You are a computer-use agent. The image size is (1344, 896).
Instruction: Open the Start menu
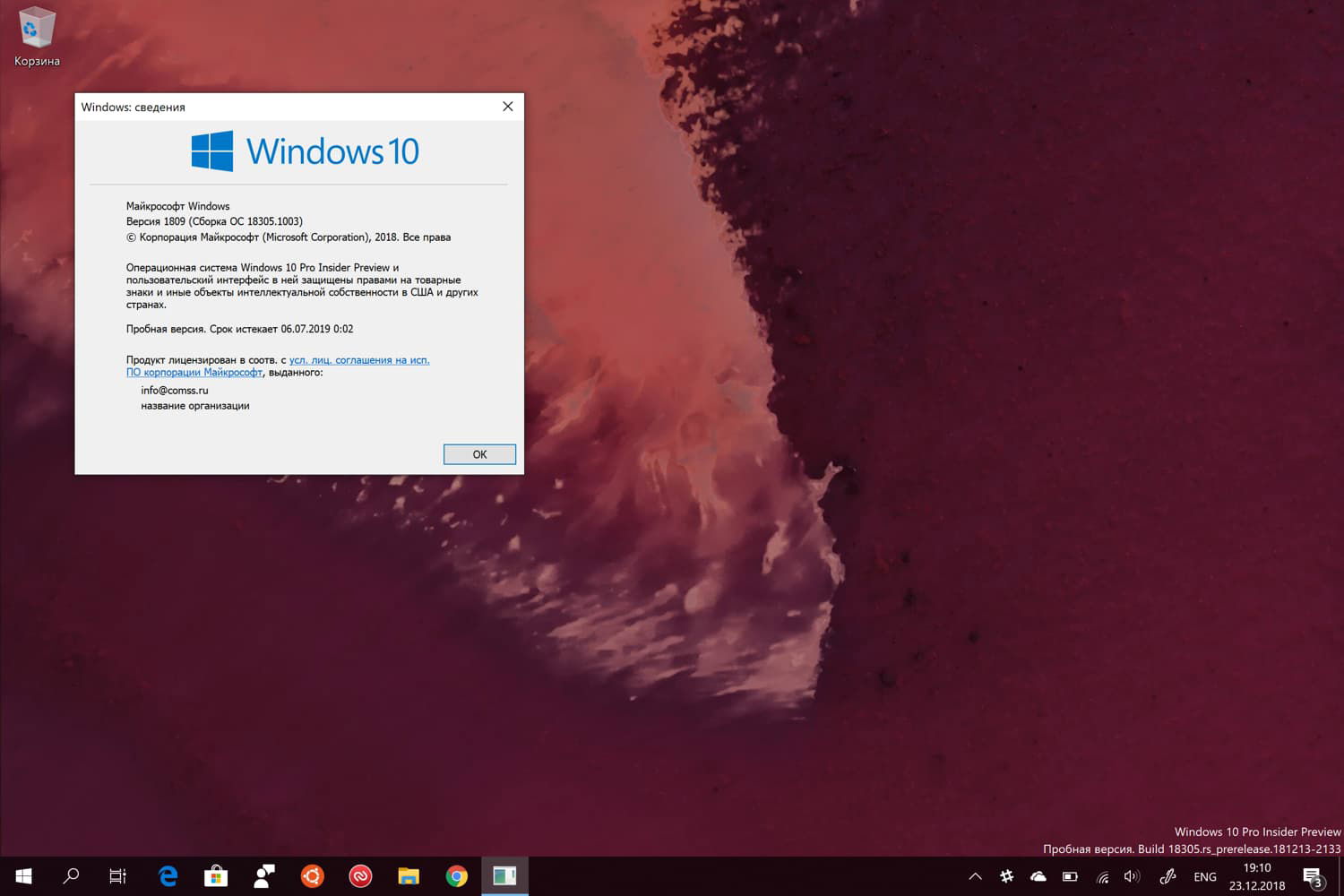[23, 876]
